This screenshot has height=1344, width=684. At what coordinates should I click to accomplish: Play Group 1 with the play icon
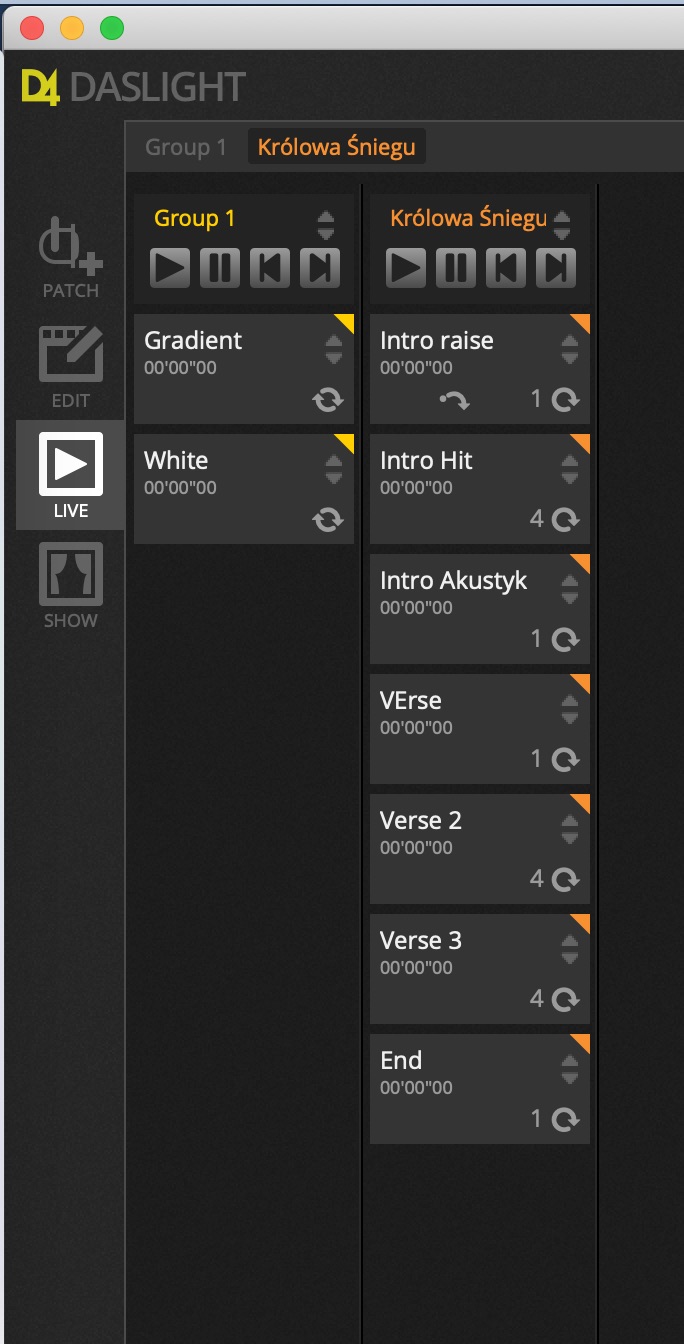pyautogui.click(x=171, y=268)
